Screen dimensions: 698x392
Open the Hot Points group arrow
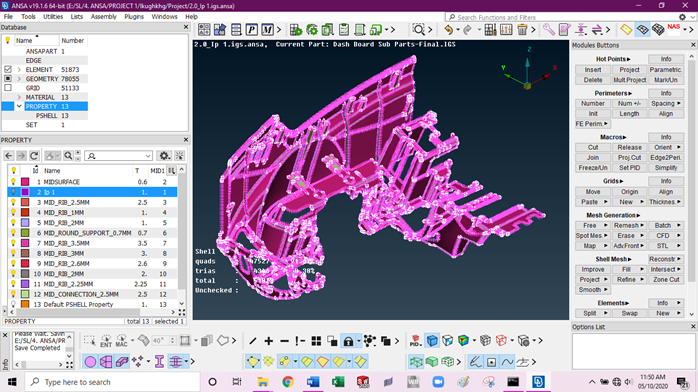pos(629,59)
